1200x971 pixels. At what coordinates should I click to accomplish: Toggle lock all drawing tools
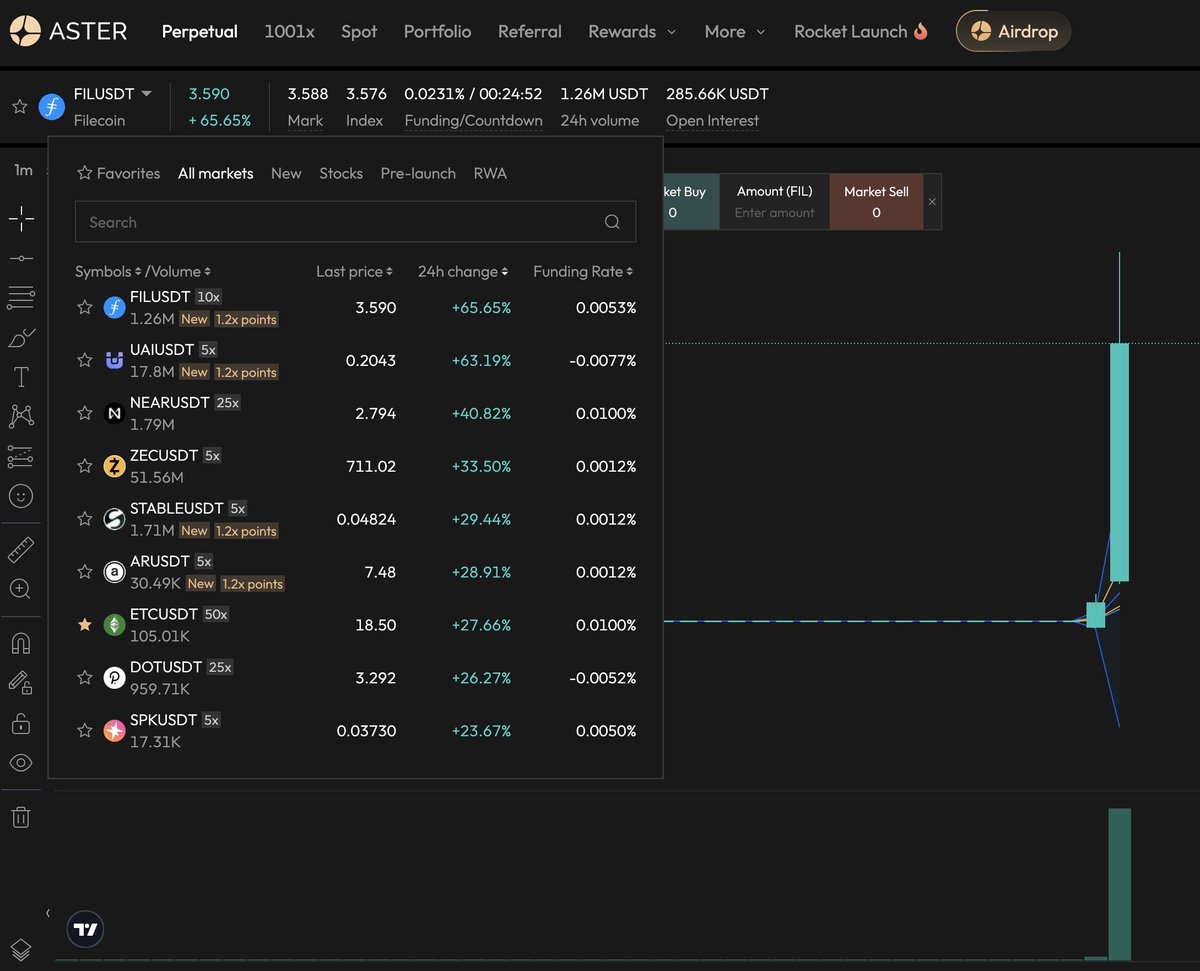point(21,723)
